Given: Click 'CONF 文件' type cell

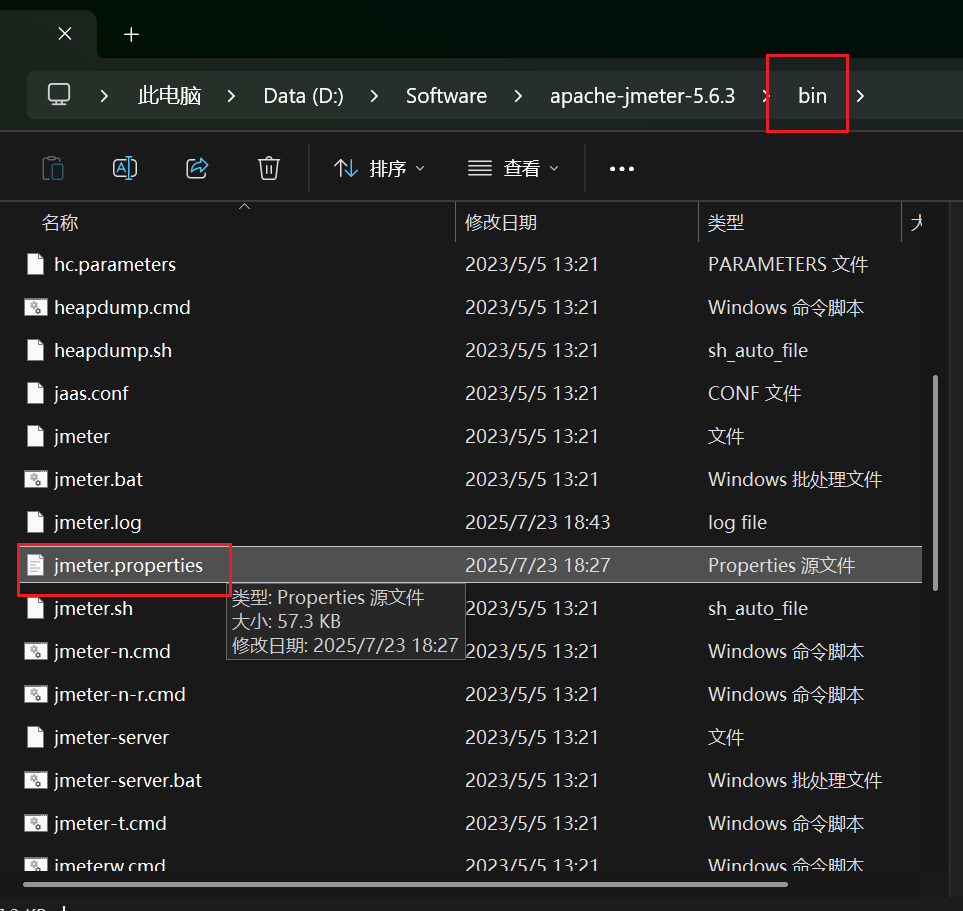Looking at the screenshot, I should pyautogui.click(x=754, y=393).
